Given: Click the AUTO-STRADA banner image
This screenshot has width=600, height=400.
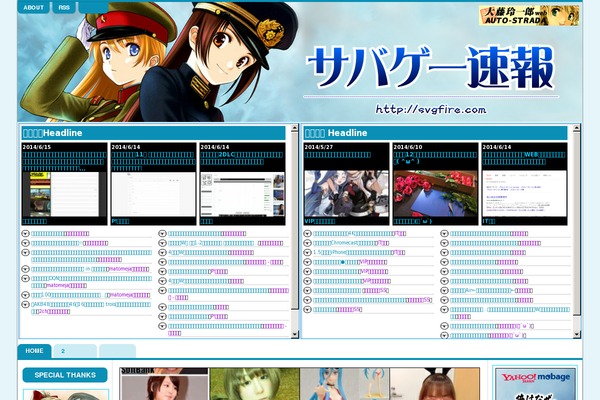Looking at the screenshot, I should [x=529, y=16].
